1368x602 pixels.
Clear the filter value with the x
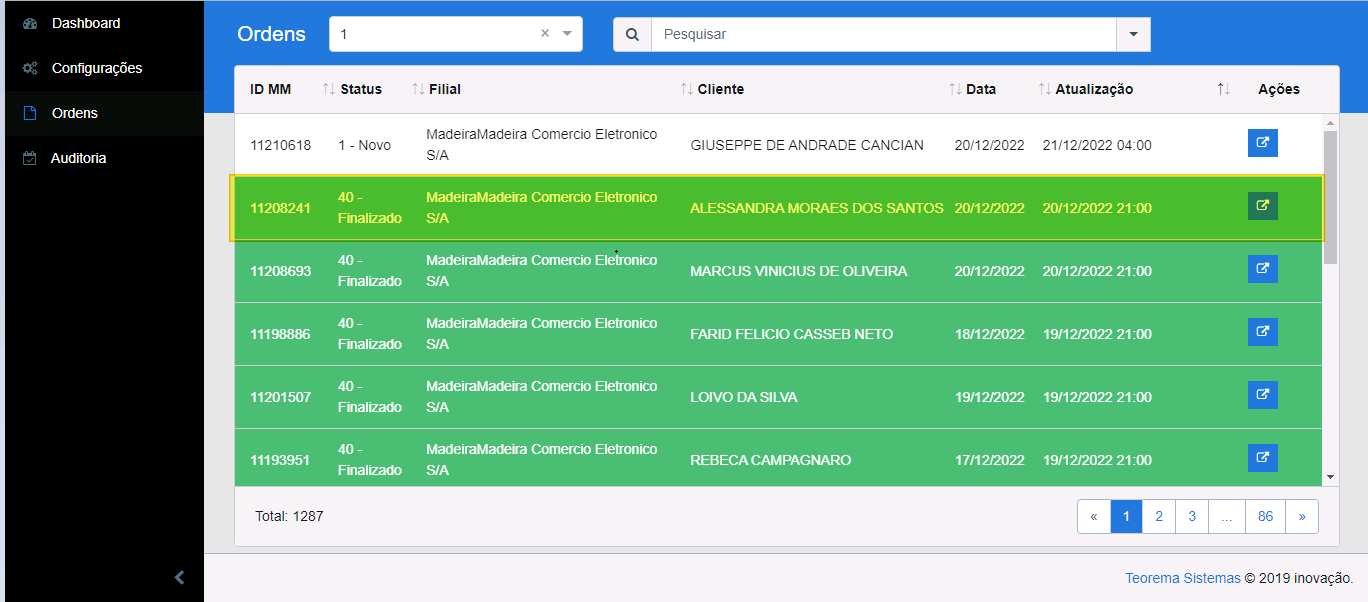pyautogui.click(x=545, y=33)
